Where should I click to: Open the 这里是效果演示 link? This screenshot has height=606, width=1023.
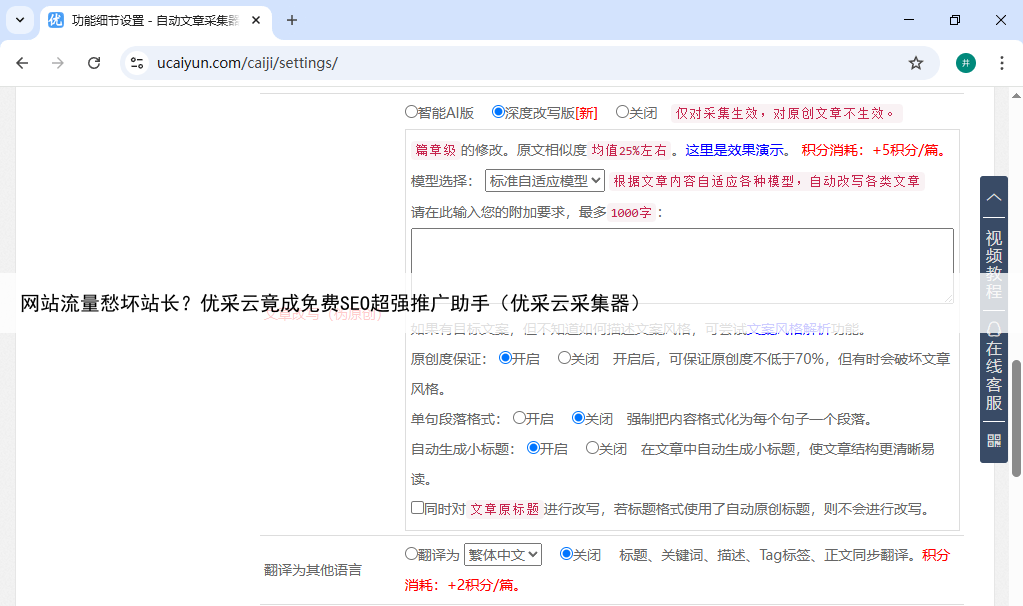[x=734, y=151]
